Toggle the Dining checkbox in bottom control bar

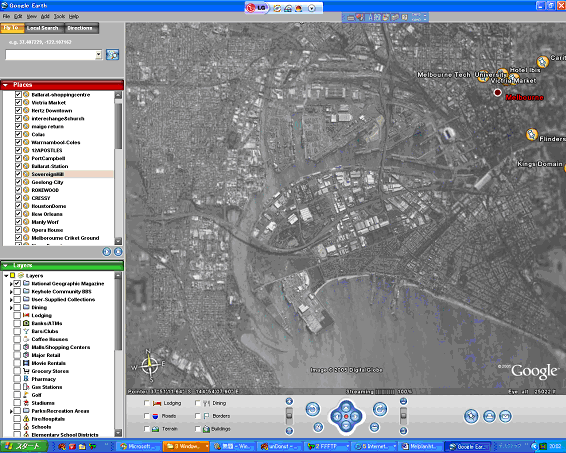tap(197, 403)
